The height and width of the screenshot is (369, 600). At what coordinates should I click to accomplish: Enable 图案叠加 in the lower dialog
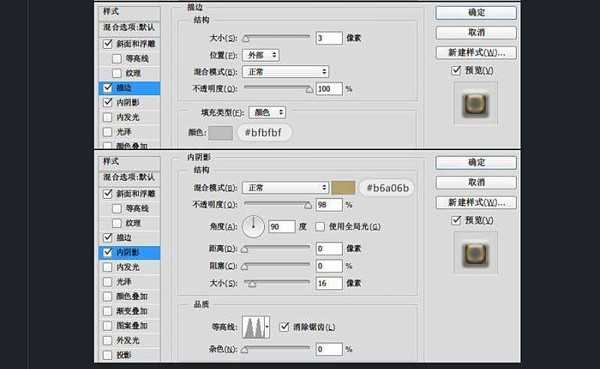[x=108, y=325]
